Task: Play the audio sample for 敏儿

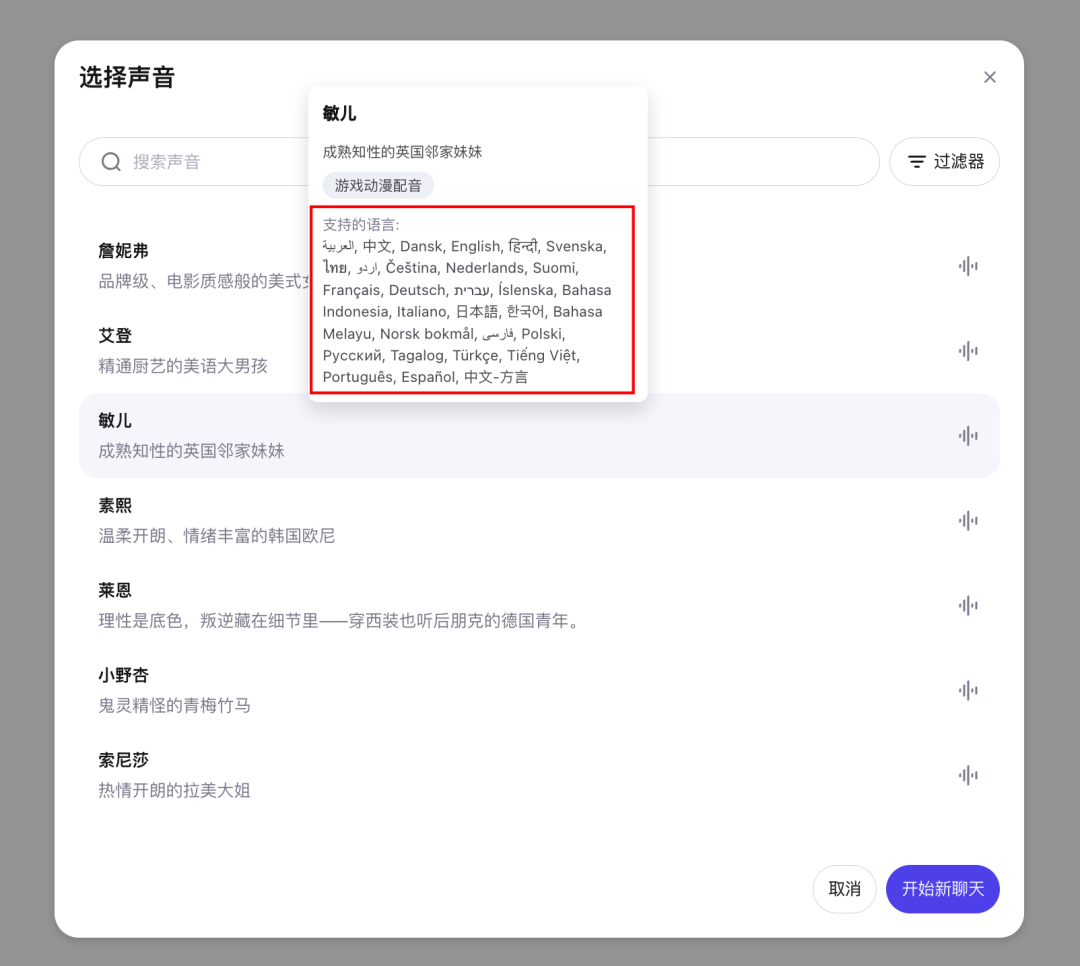Action: click(967, 435)
